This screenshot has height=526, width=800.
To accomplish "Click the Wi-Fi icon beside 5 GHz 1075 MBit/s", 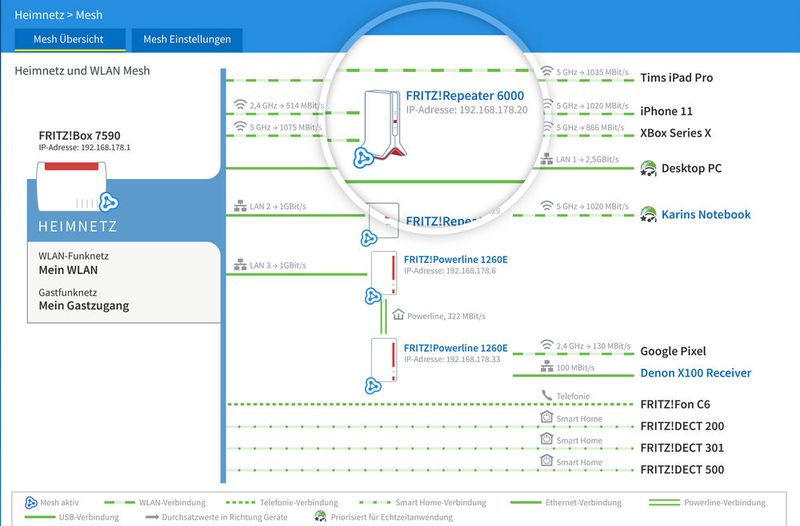I will pyautogui.click(x=240, y=126).
